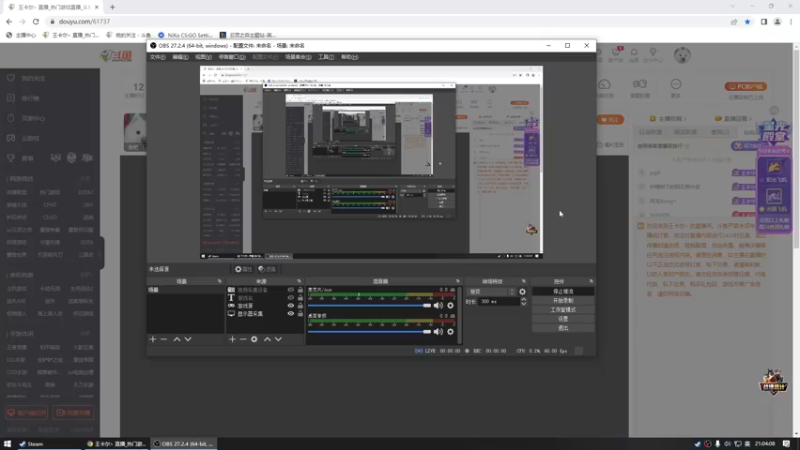Click 开始录制 (Start Recording) button
This screenshot has height=450, width=800.
coord(563,301)
